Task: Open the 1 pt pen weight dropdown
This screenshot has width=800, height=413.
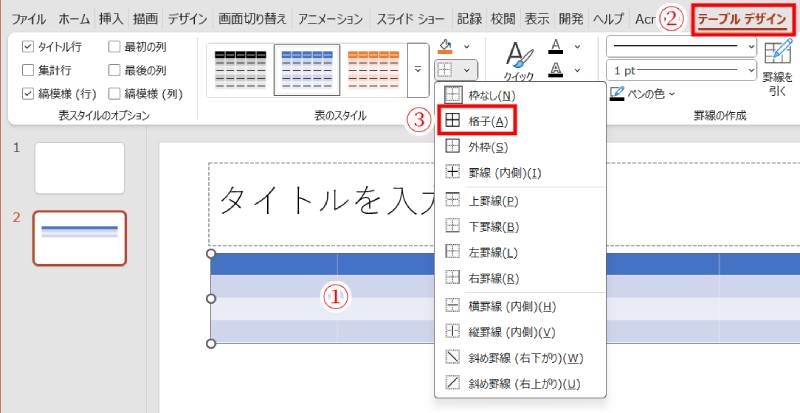Action: (x=681, y=70)
